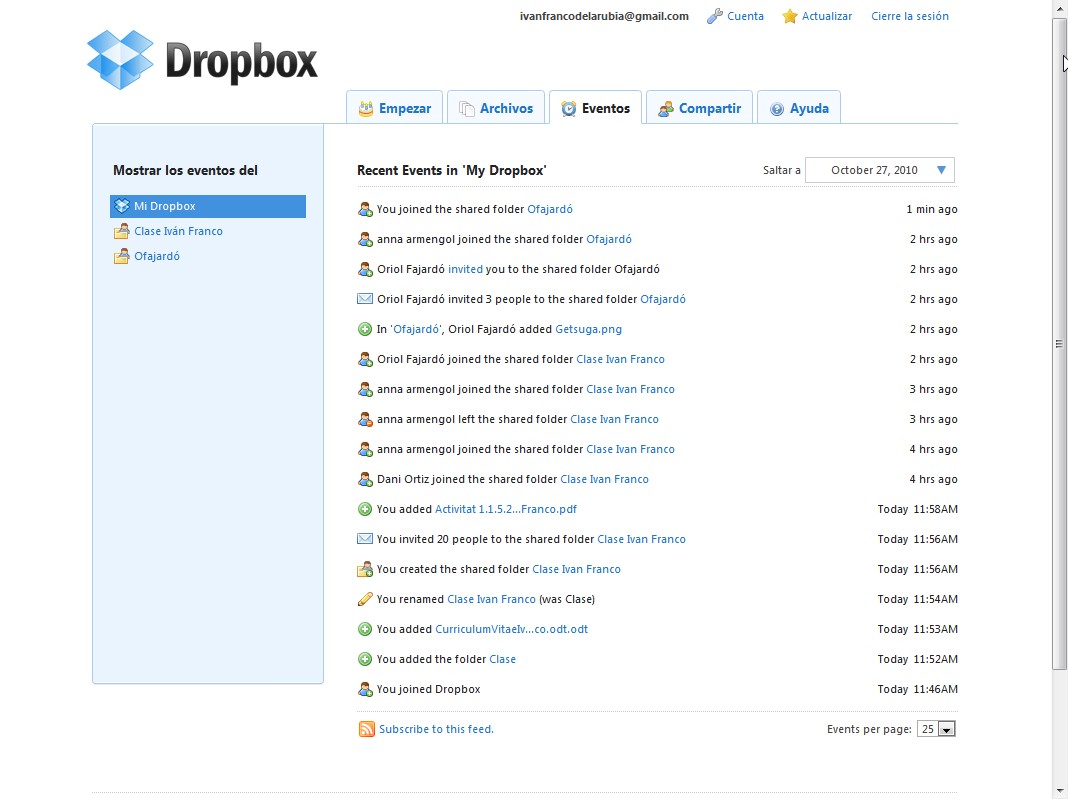This screenshot has height=799, width=1068.
Task: Open the Cuenta account link
Action: click(745, 16)
